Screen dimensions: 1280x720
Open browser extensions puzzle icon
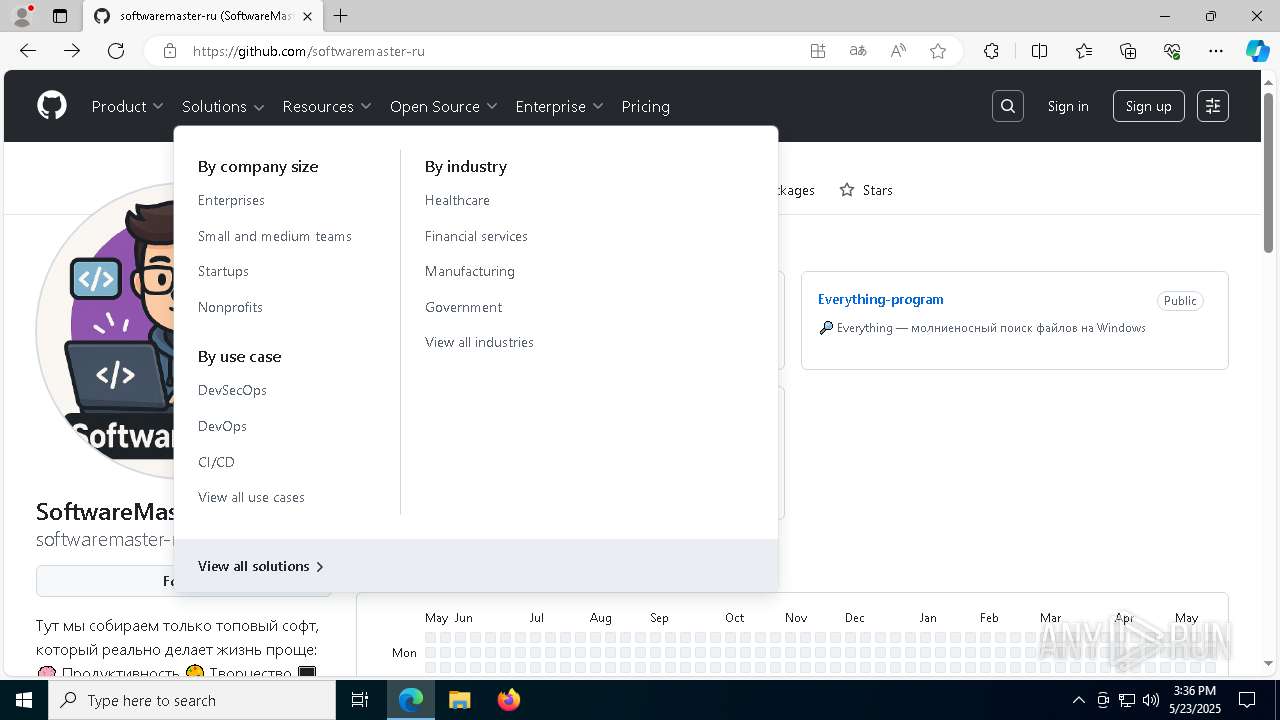991,51
